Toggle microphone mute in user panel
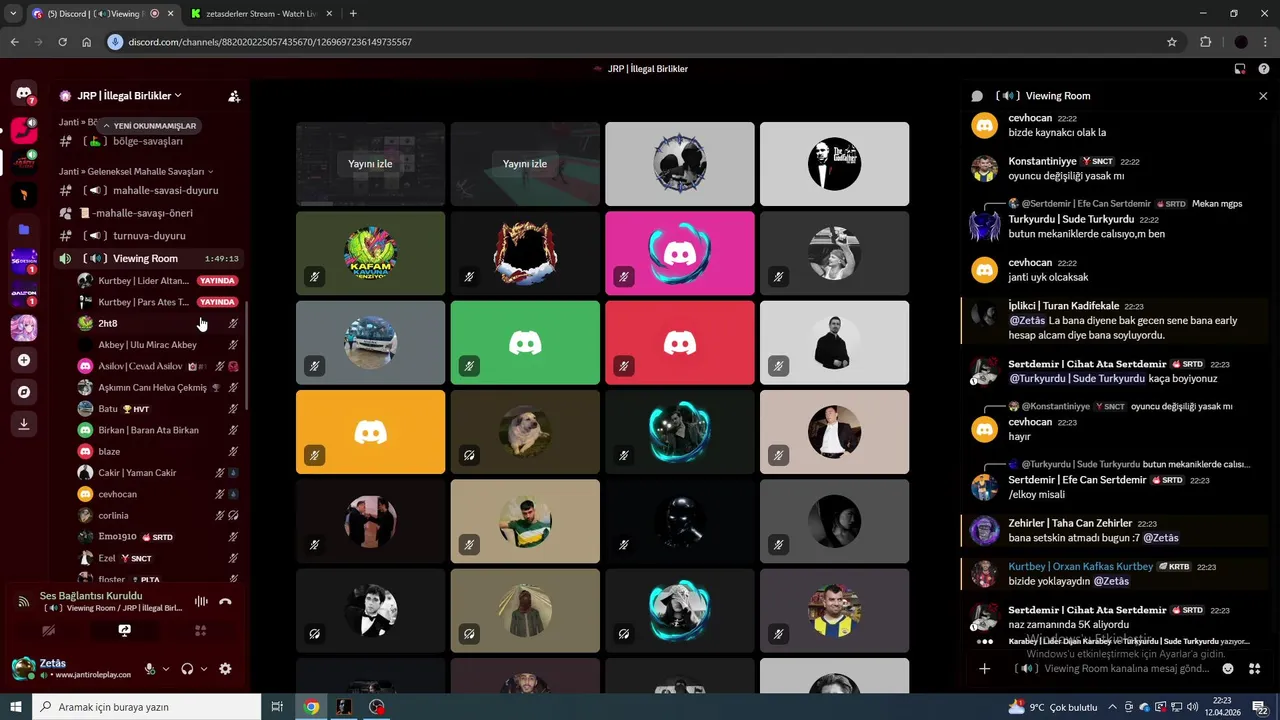 click(150, 669)
